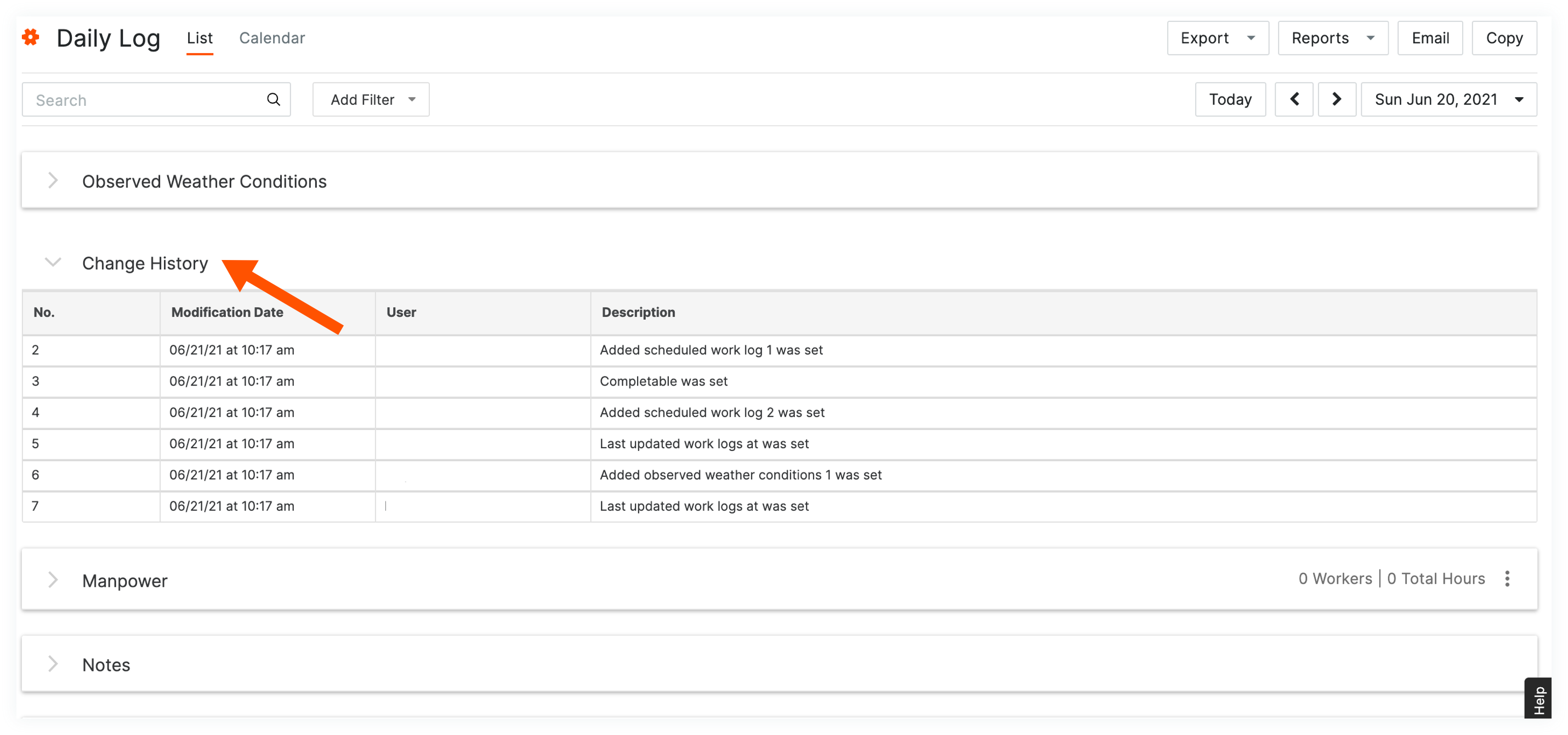The height and width of the screenshot is (735, 1568).
Task: Go to previous day with left arrow
Action: (x=1293, y=99)
